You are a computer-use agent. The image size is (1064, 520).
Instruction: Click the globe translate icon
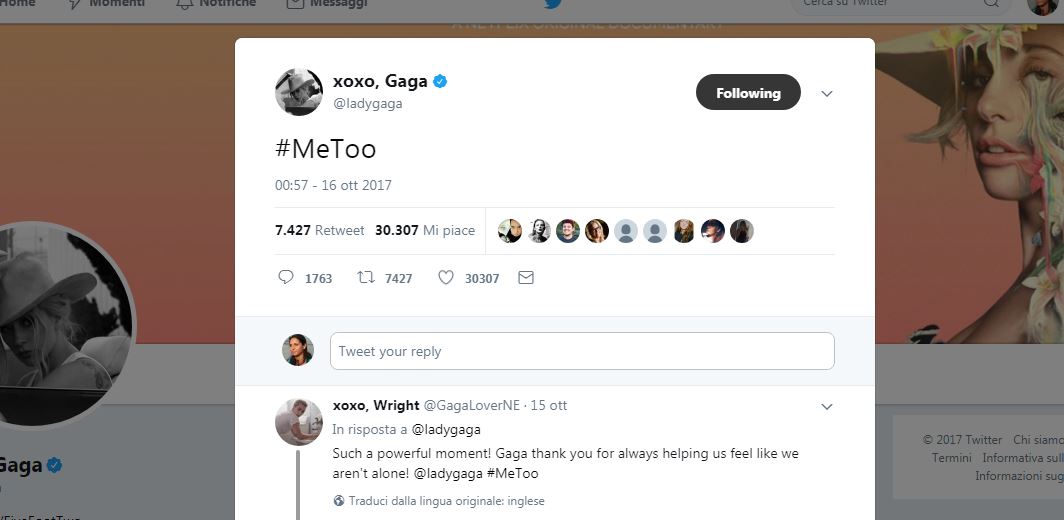tap(339, 501)
